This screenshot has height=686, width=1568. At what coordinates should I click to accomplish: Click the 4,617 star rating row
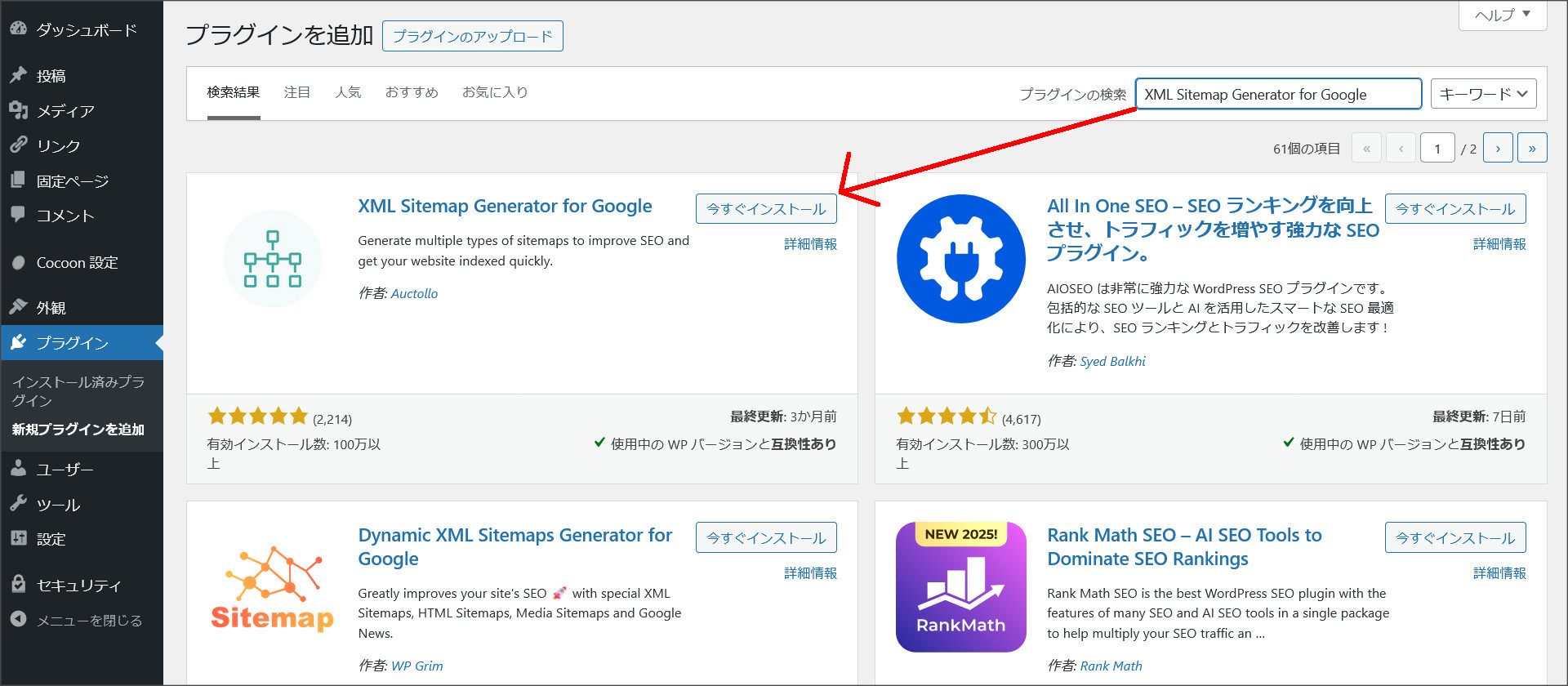tap(969, 417)
